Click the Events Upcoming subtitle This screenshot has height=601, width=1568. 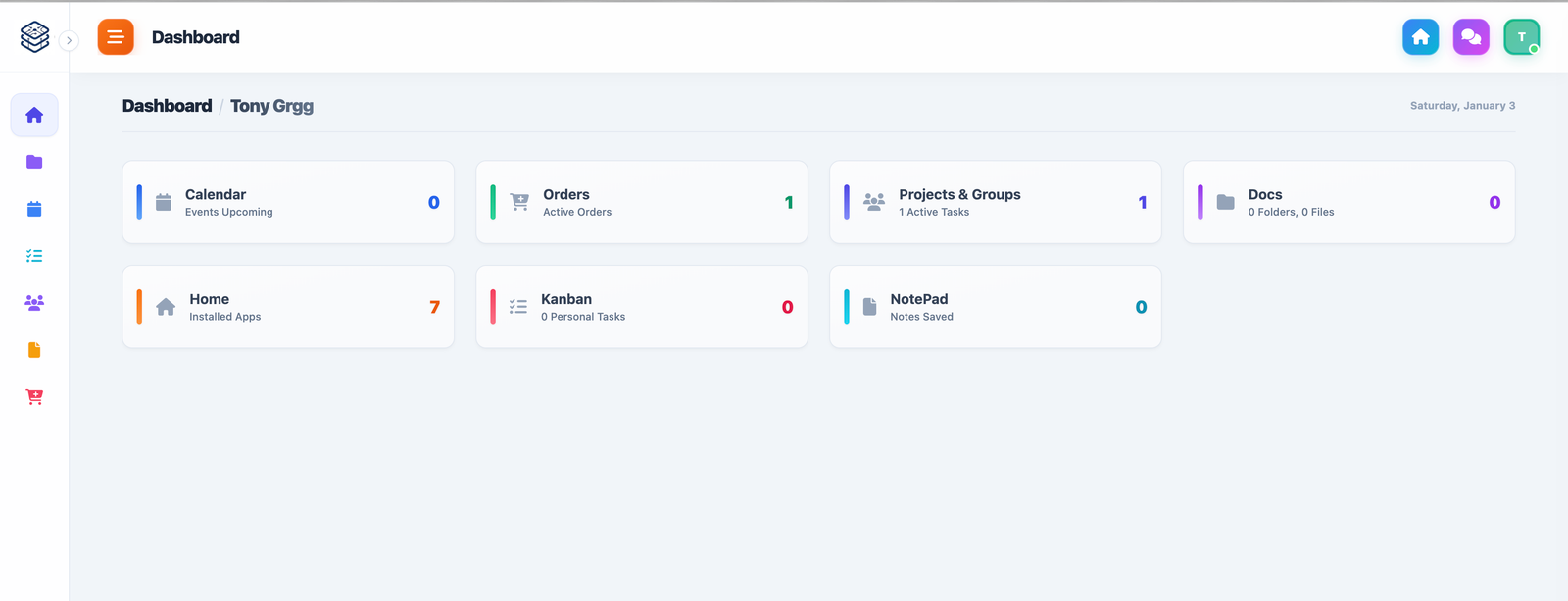pos(229,212)
